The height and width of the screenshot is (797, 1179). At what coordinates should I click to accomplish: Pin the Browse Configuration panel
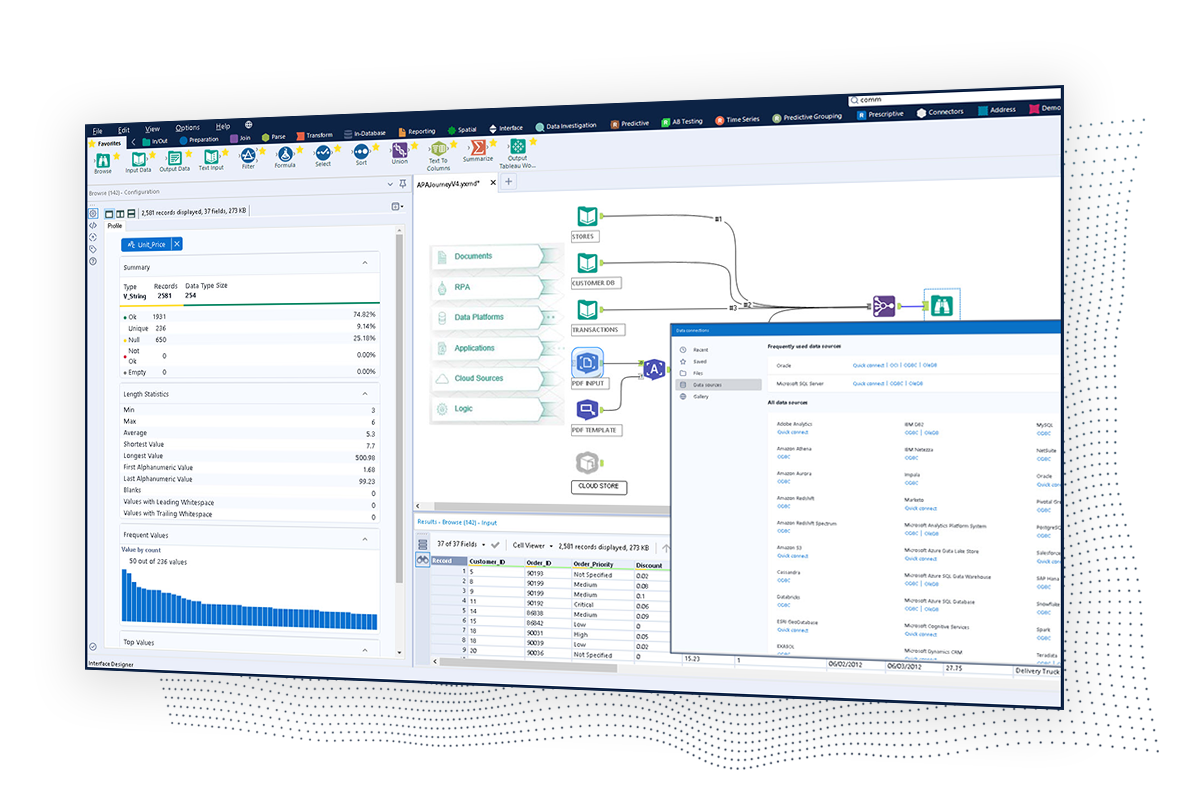(x=401, y=184)
